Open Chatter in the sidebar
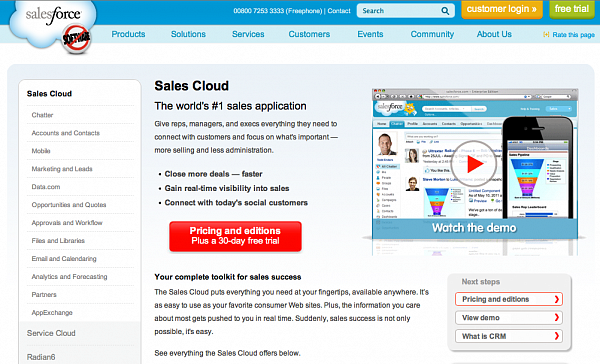Image resolution: width=600 pixels, height=364 pixels. [42, 115]
